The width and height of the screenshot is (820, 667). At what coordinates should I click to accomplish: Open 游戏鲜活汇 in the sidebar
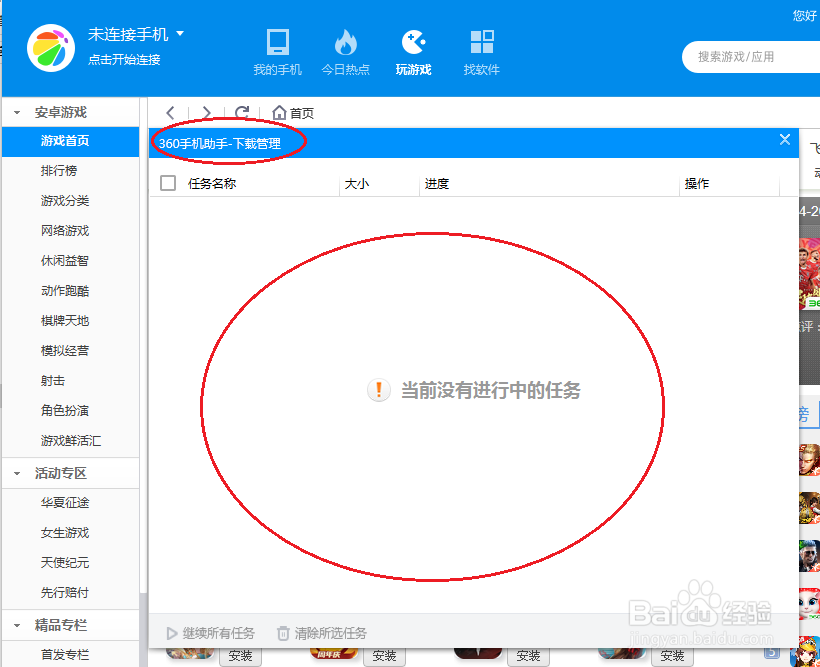[x=71, y=441]
